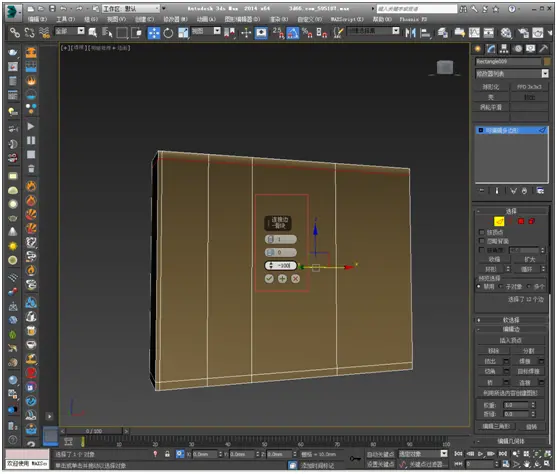This screenshot has height=474, width=557.
Task: Expand the Soft Selection rollout
Action: pos(511,320)
